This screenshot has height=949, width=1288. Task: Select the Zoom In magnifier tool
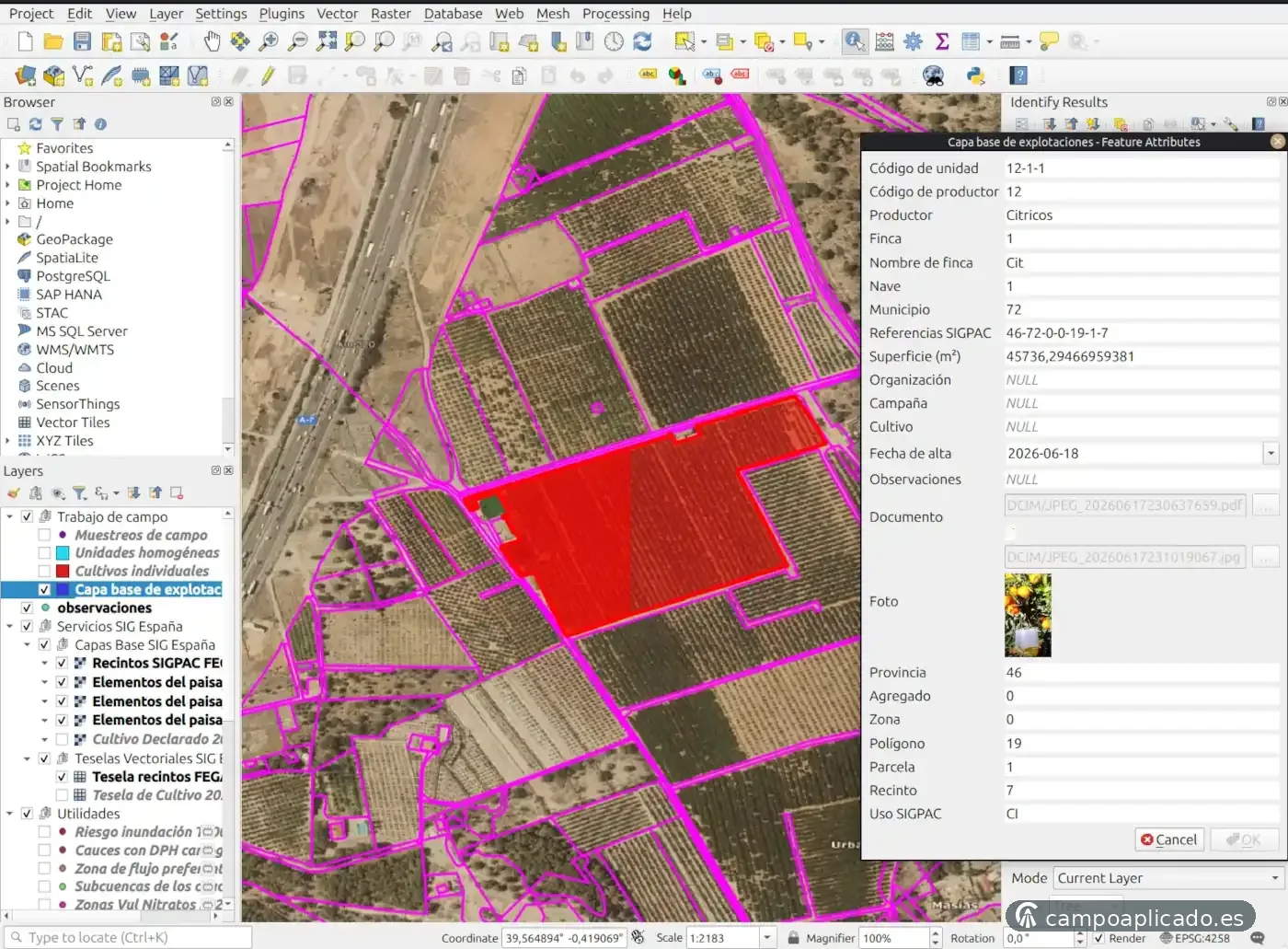pos(269,41)
